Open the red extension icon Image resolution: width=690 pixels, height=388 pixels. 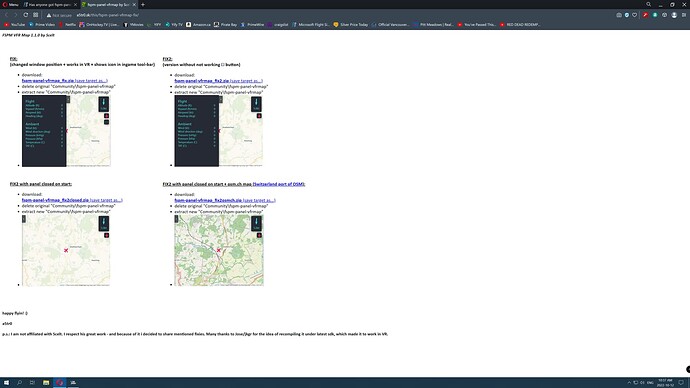(x=646, y=15)
